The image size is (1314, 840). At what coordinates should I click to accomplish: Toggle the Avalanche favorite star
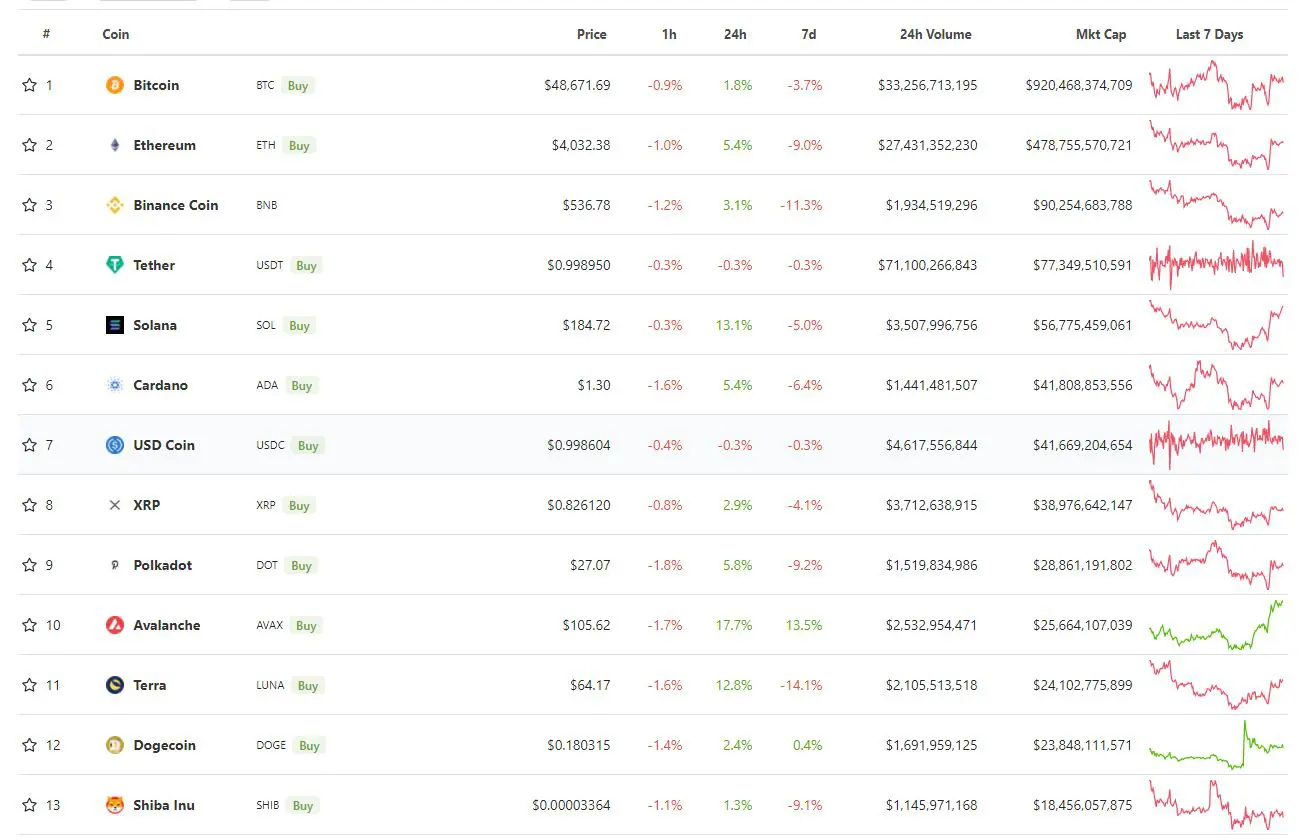tap(29, 625)
